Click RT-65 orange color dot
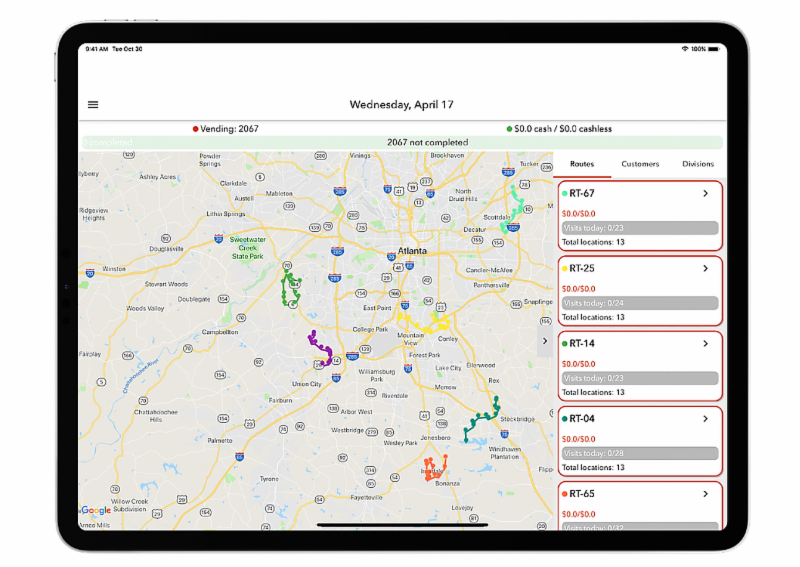This screenshot has width=800, height=567. [x=565, y=494]
